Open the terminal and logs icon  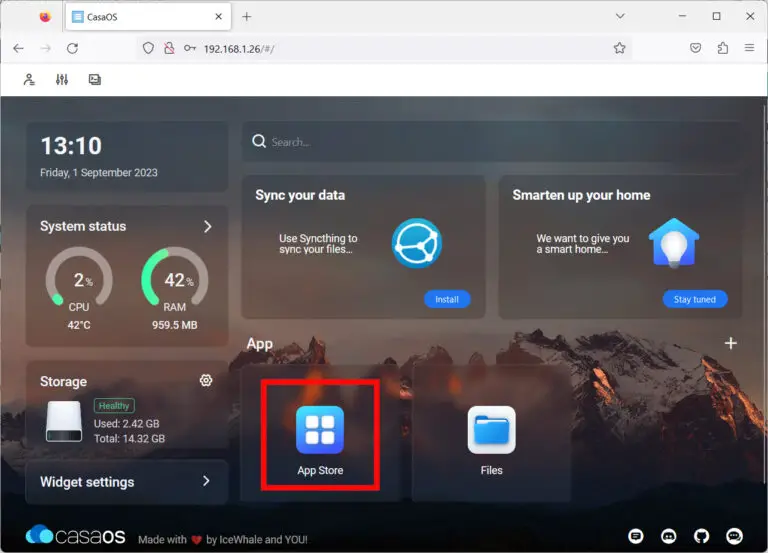point(95,80)
